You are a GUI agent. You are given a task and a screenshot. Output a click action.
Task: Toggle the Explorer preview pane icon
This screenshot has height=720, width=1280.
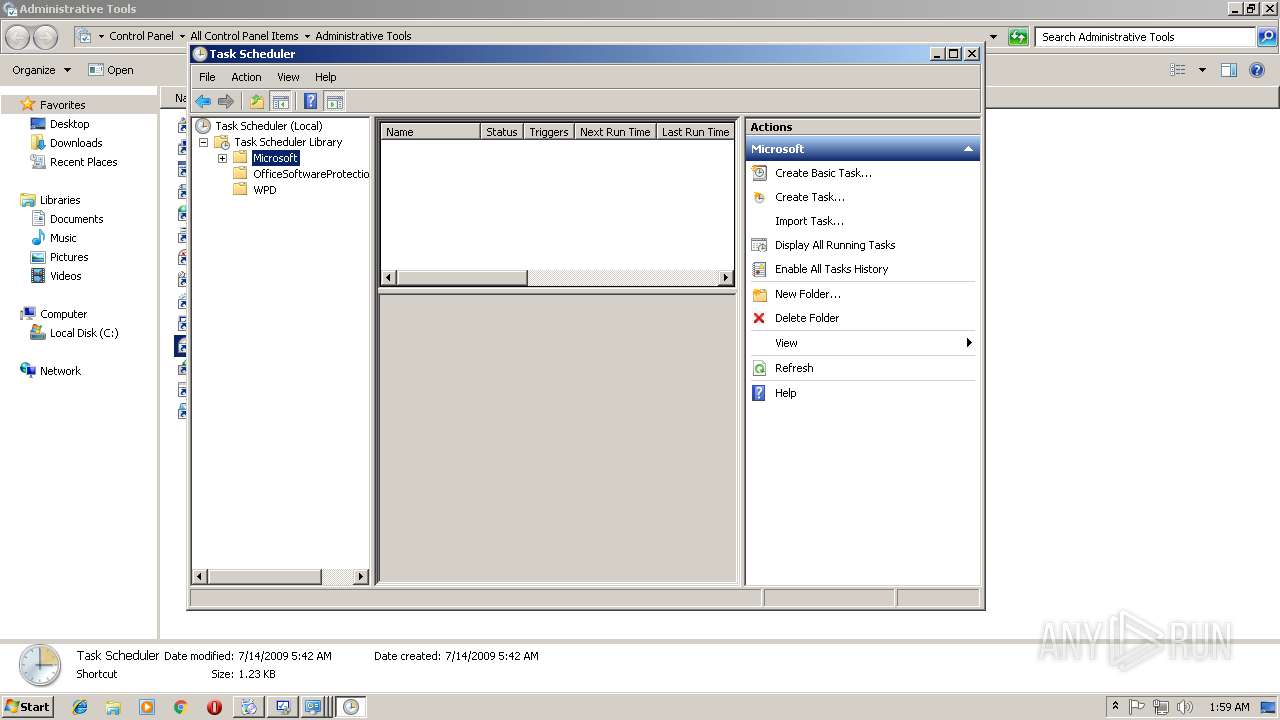coord(1229,70)
